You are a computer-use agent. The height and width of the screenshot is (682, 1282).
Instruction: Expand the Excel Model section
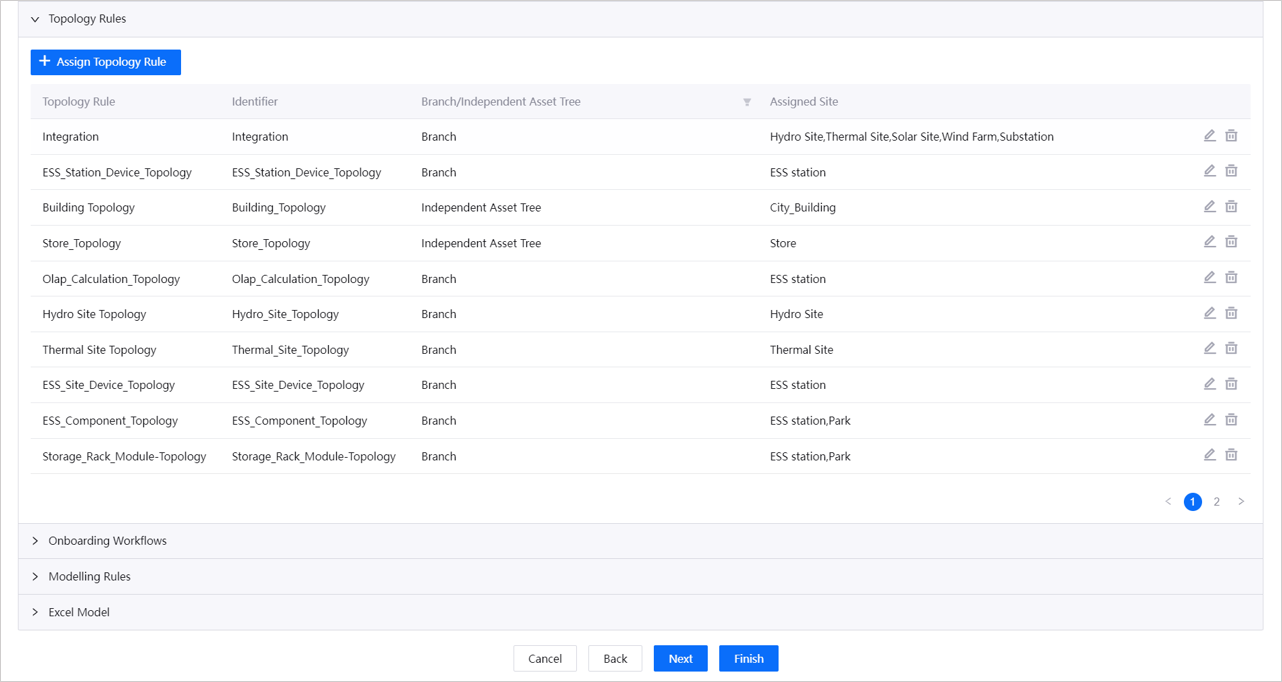pyautogui.click(x=35, y=612)
